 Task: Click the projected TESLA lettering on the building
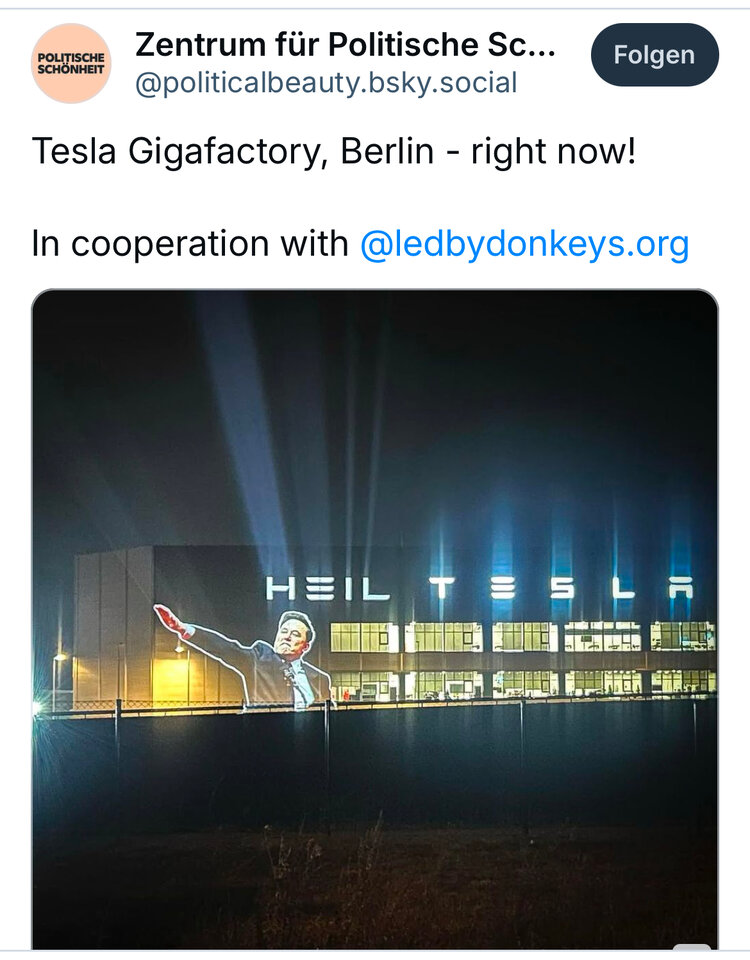point(560,589)
